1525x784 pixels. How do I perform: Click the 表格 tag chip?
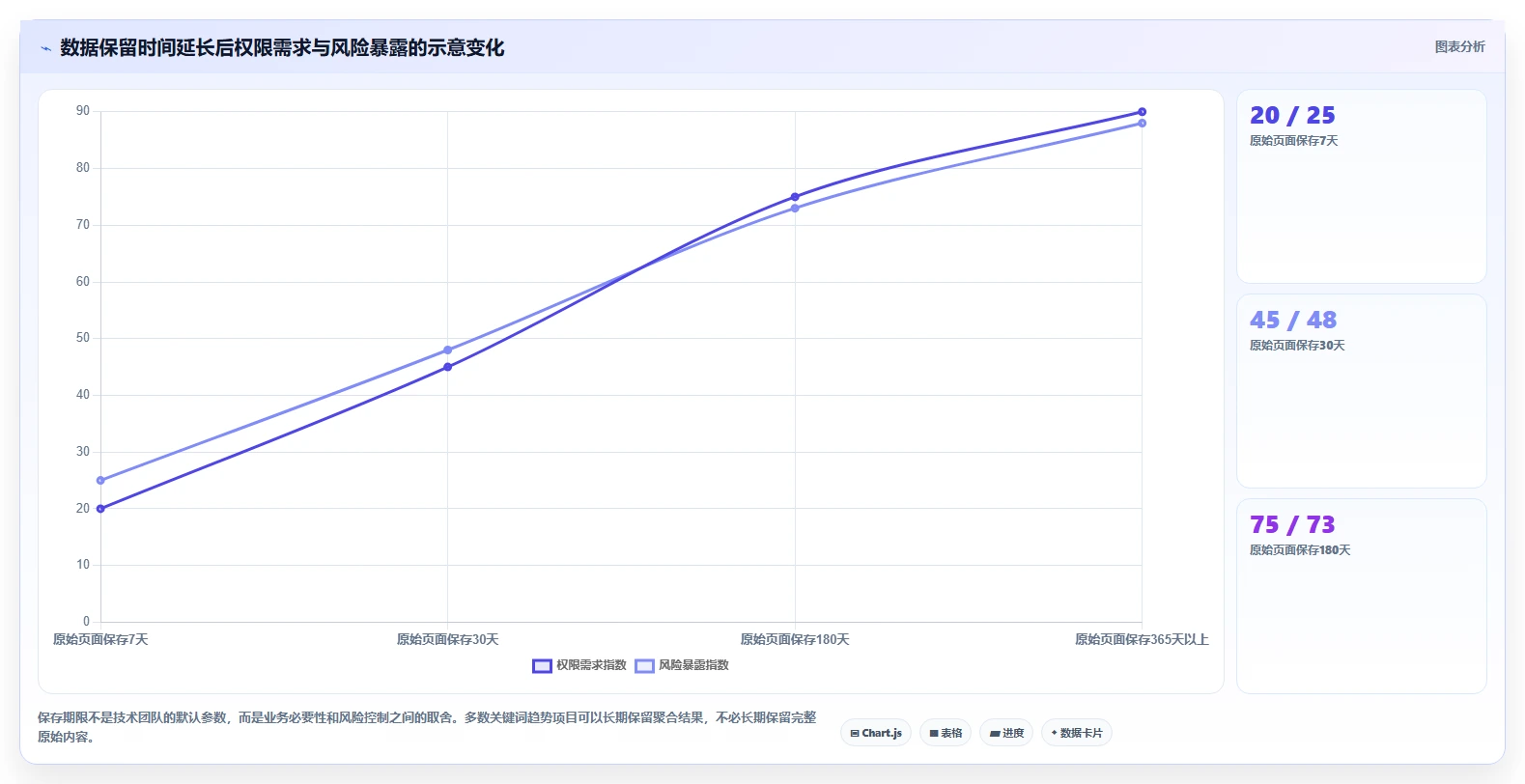[946, 733]
